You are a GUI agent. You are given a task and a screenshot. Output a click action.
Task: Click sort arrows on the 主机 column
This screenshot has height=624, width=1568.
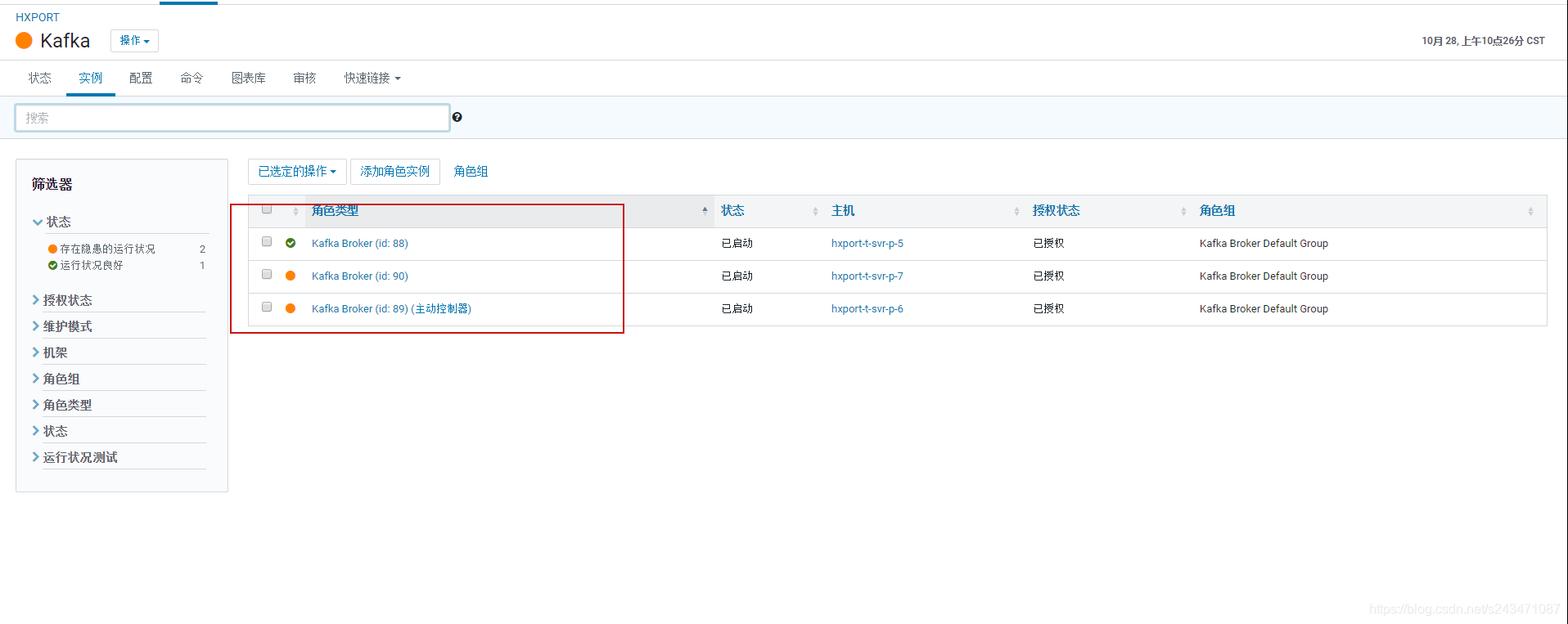pos(1016,211)
